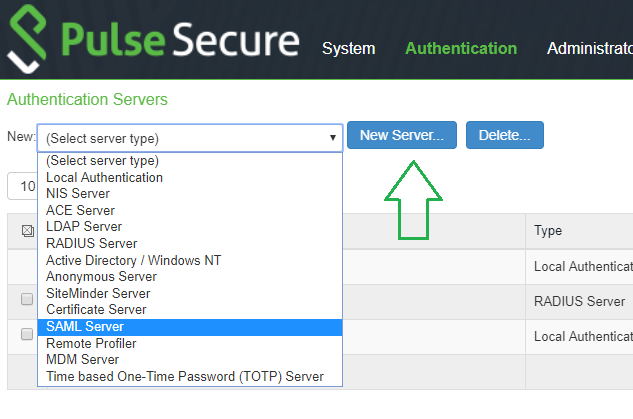Toggle the select-all checkbox in table header
The image size is (633, 419).
pyautogui.click(x=28, y=231)
